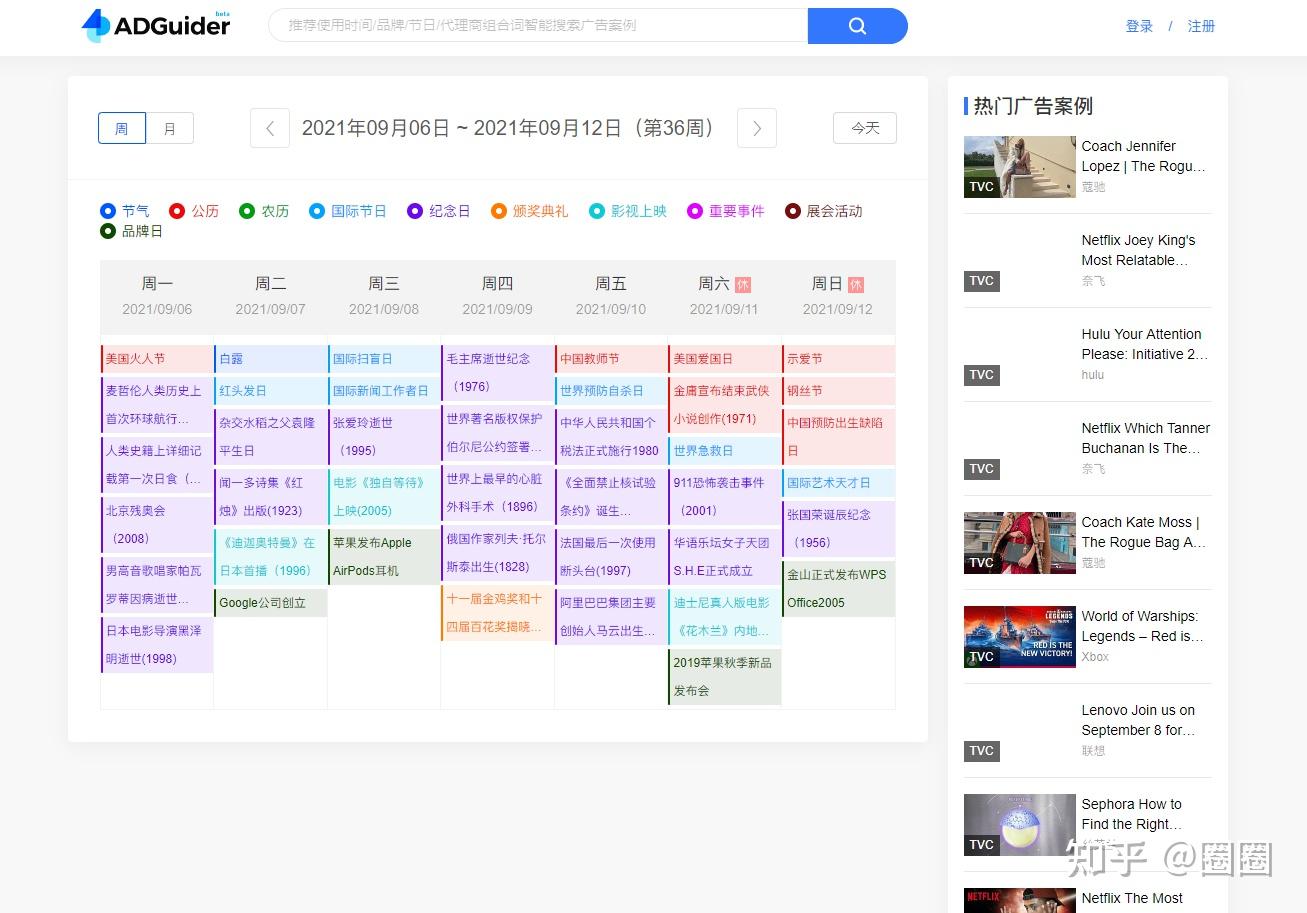This screenshot has width=1307, height=913.
Task: Open Netflix Joey King ad title
Action: [1139, 250]
